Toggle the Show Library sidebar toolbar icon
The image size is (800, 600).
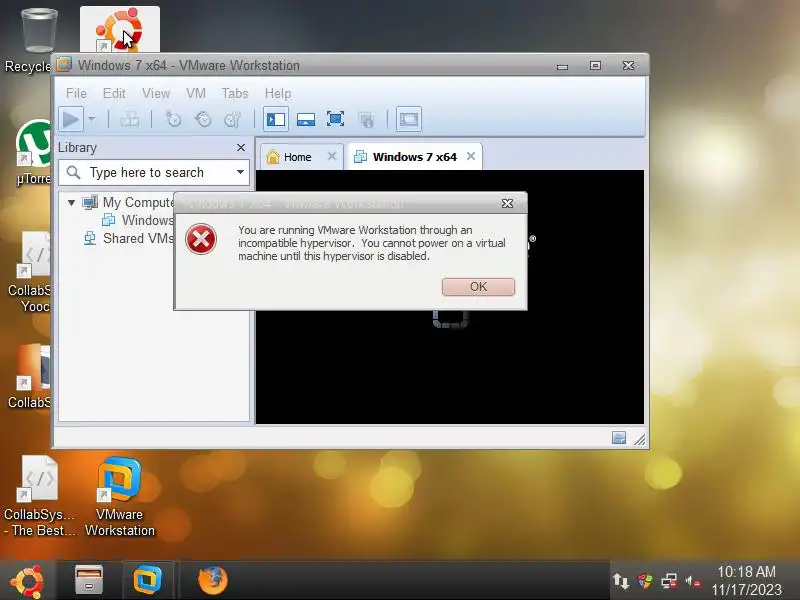click(x=276, y=120)
